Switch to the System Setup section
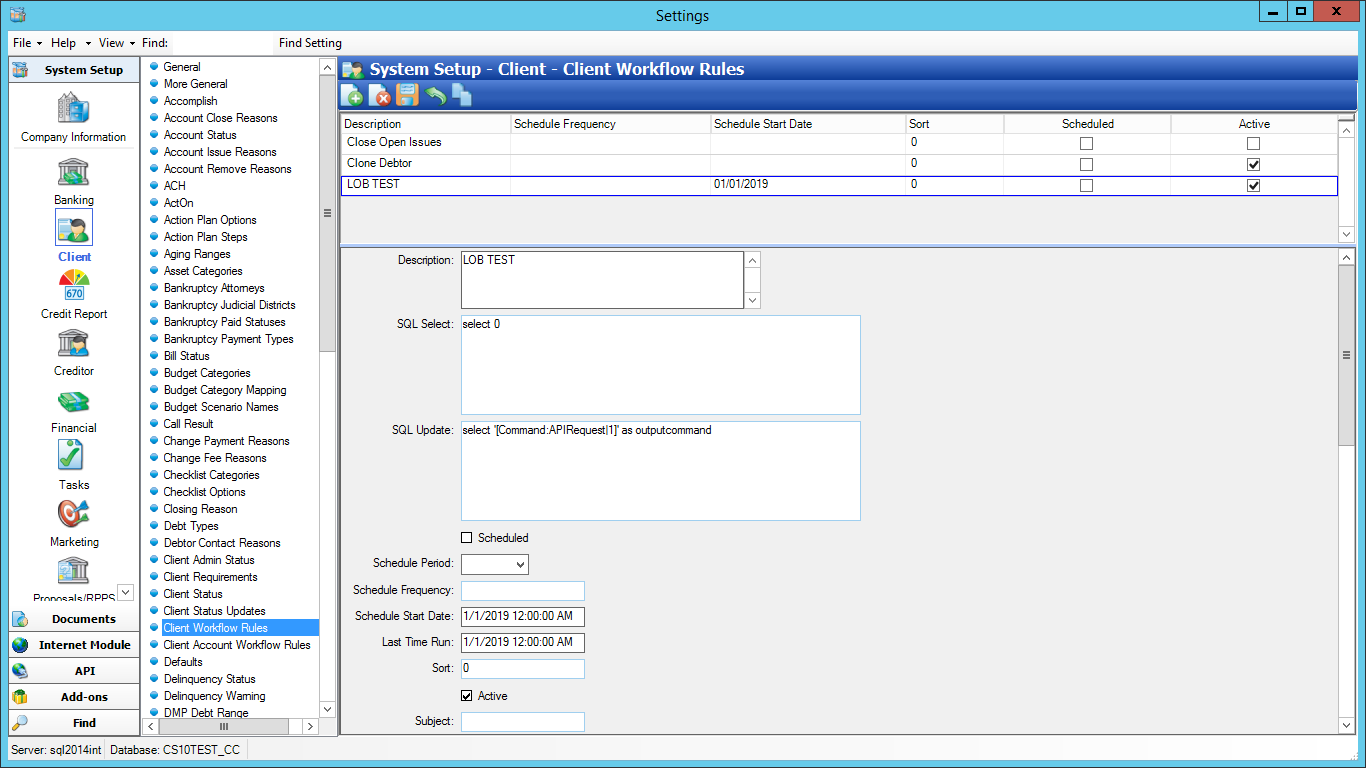1366x768 pixels. [x=74, y=70]
